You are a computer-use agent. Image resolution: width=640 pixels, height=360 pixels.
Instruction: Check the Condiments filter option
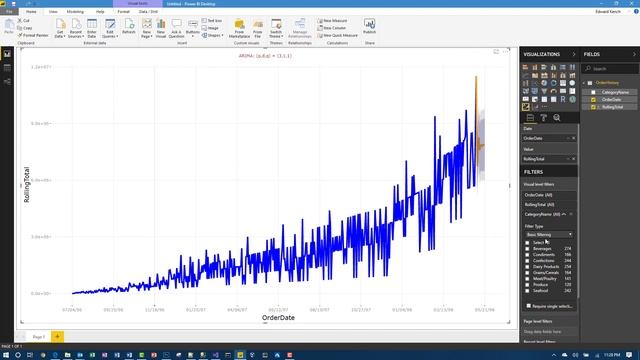[527, 255]
